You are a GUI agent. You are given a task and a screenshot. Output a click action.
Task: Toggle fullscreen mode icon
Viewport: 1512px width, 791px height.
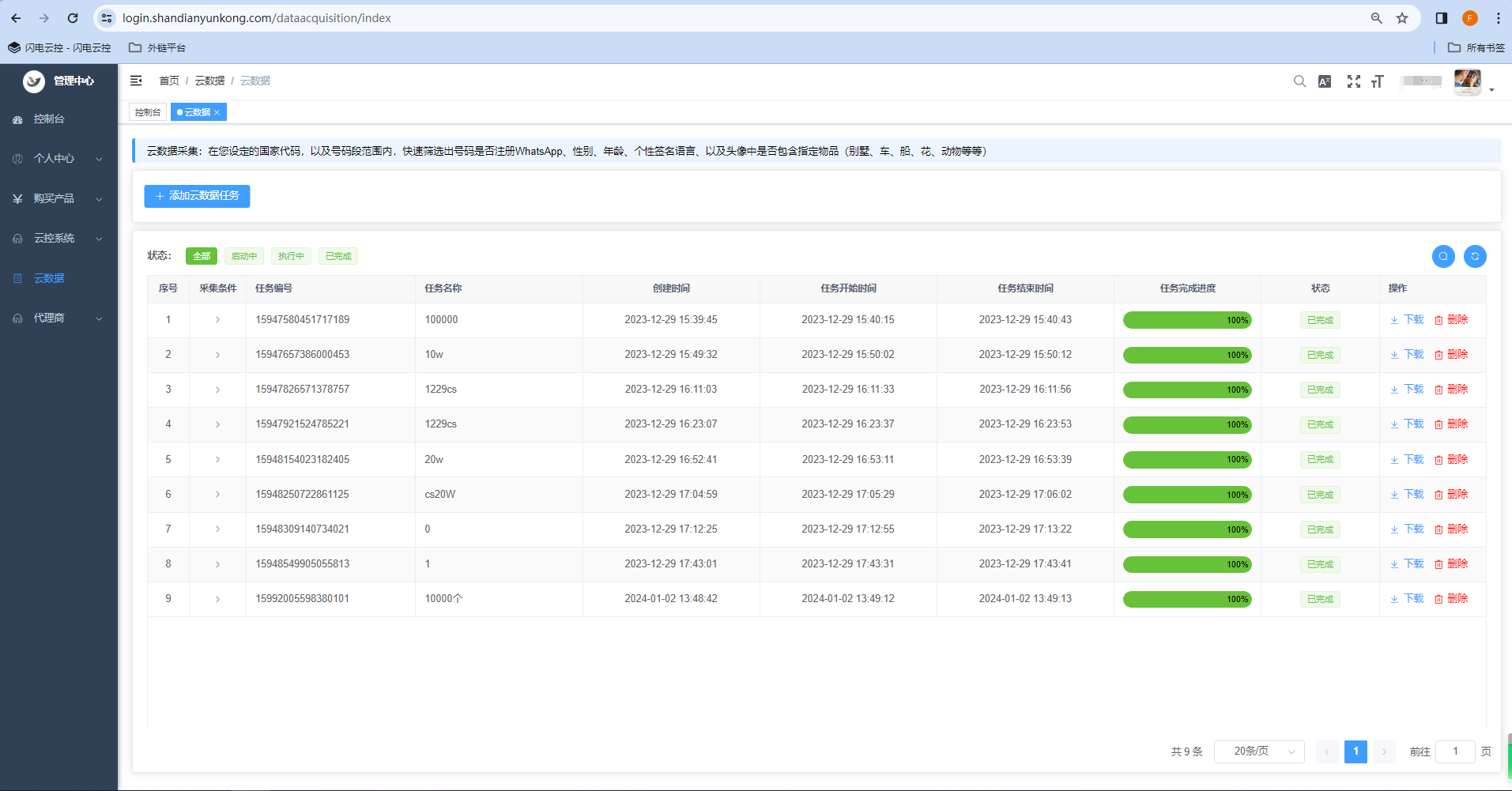click(x=1353, y=81)
